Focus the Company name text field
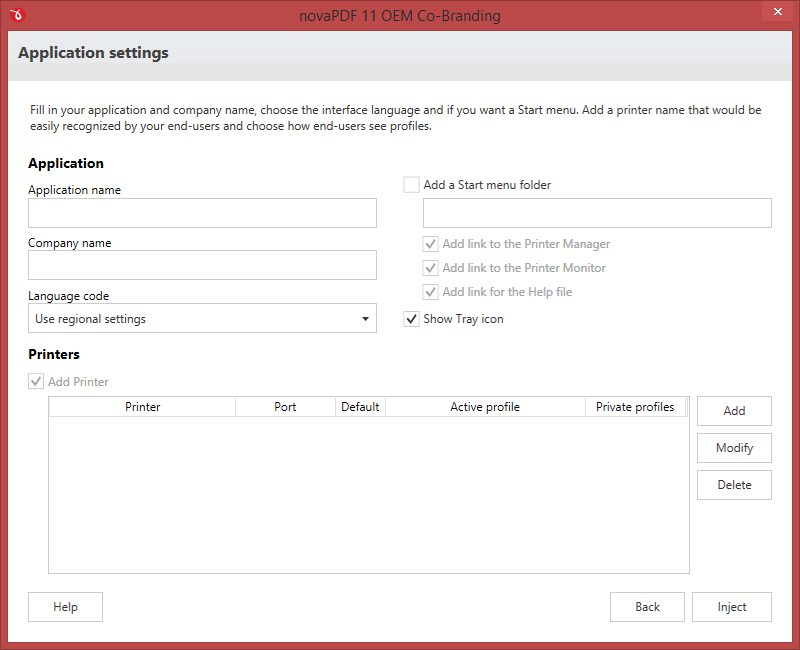The height and width of the screenshot is (650, 800). click(x=203, y=265)
